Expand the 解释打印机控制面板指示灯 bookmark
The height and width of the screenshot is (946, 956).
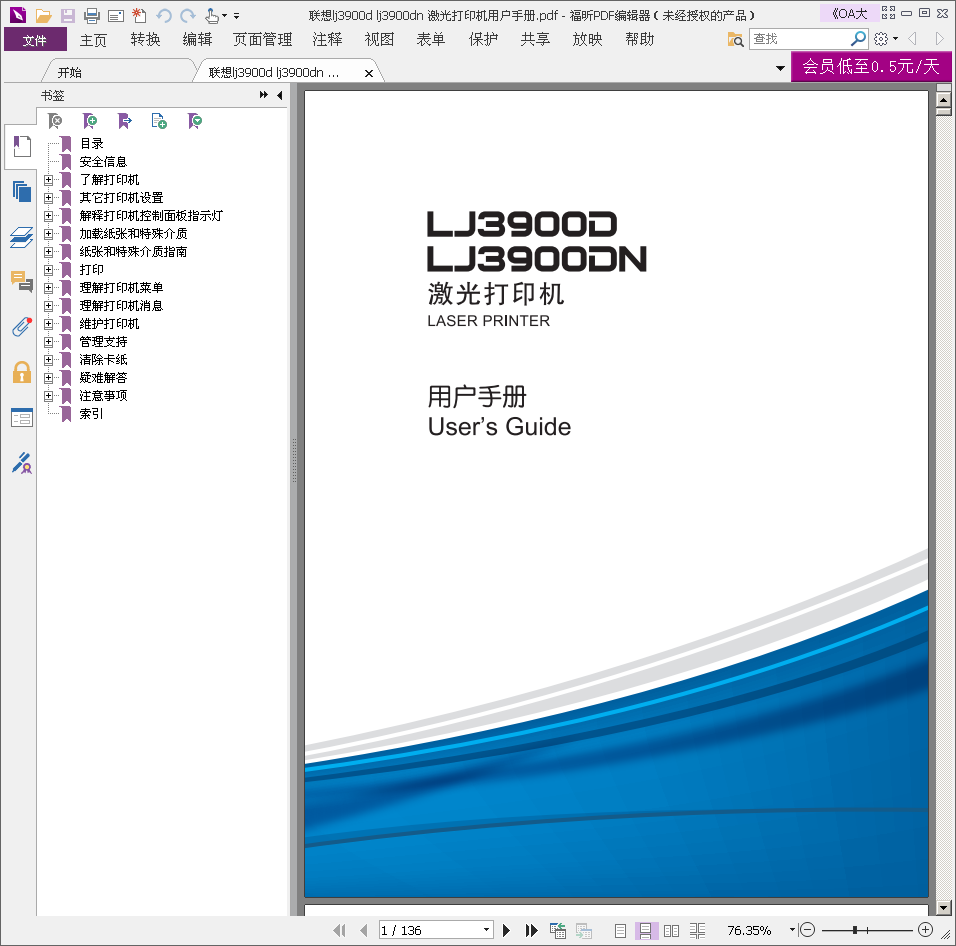click(x=48, y=216)
